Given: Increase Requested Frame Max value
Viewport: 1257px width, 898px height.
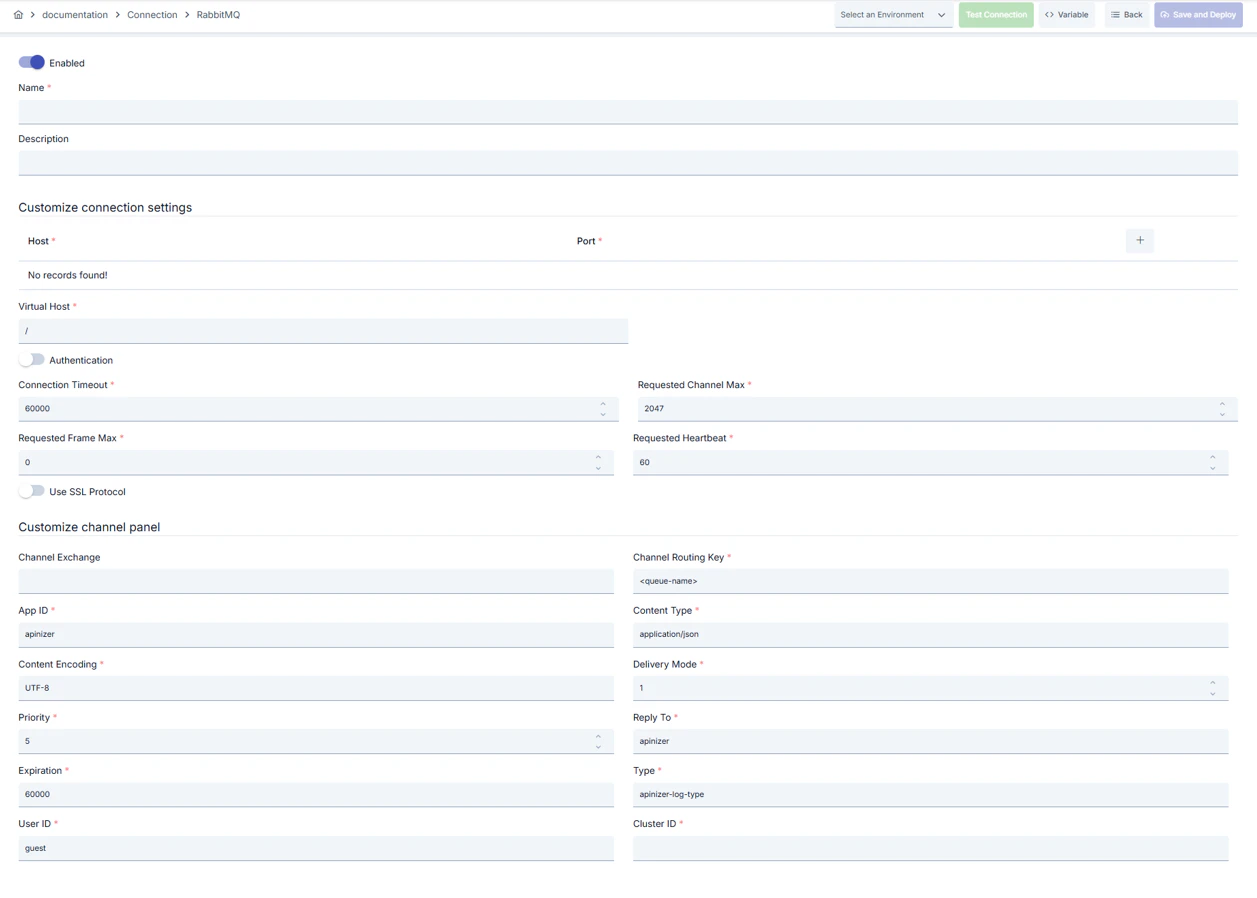Looking at the screenshot, I should coord(598,458).
